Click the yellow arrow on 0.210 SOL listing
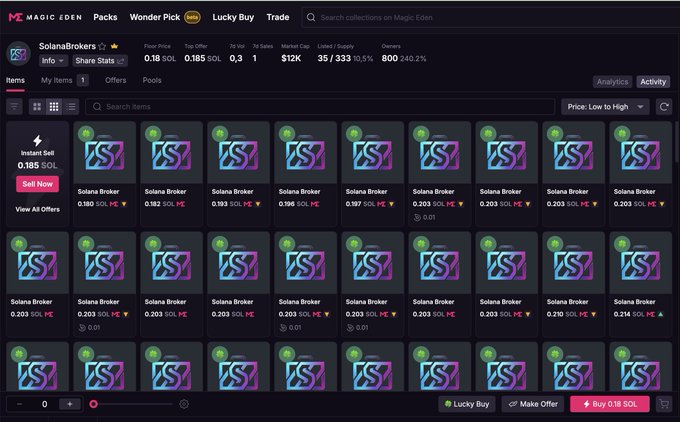The image size is (680, 422). (593, 314)
